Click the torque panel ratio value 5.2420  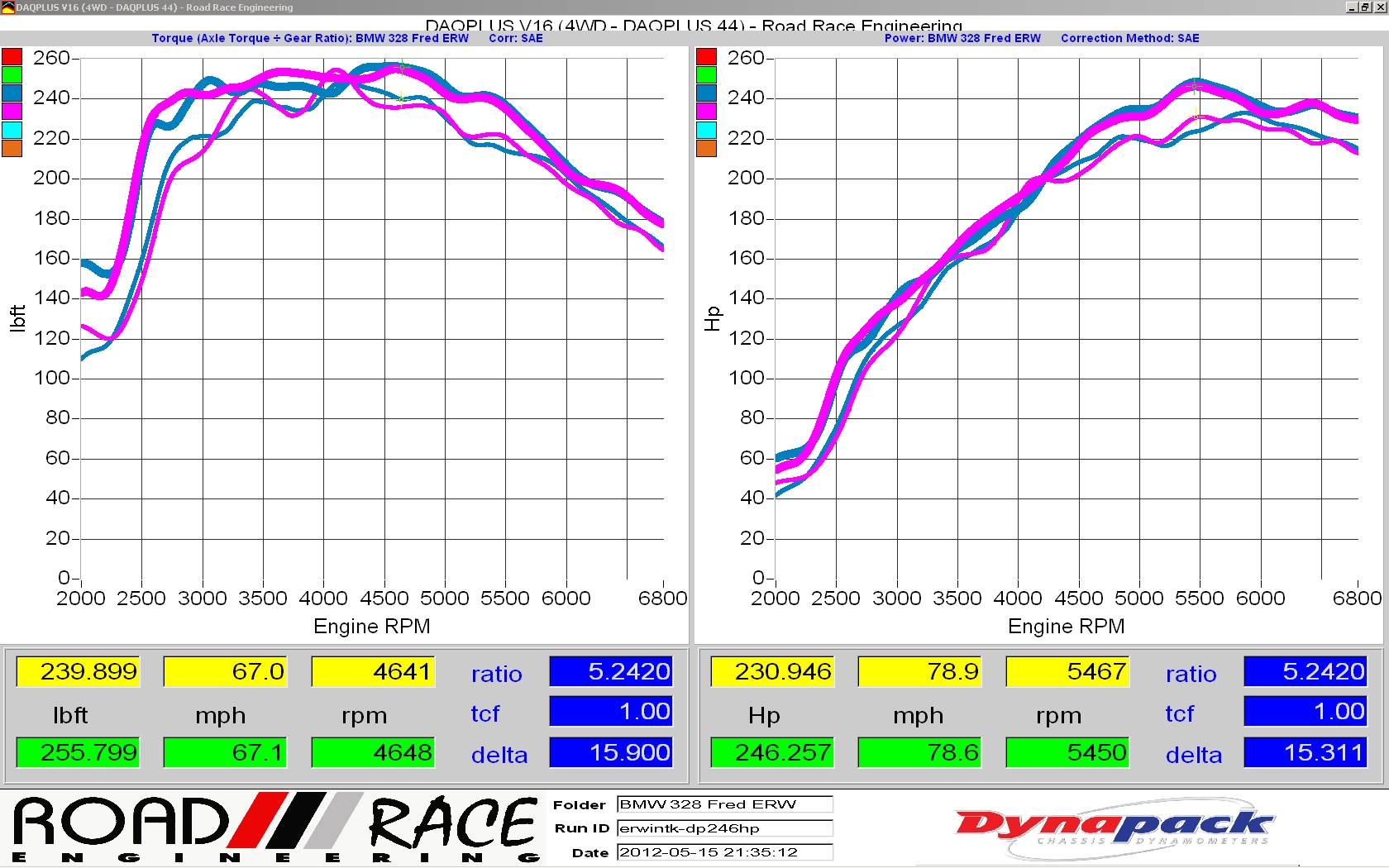click(x=611, y=671)
